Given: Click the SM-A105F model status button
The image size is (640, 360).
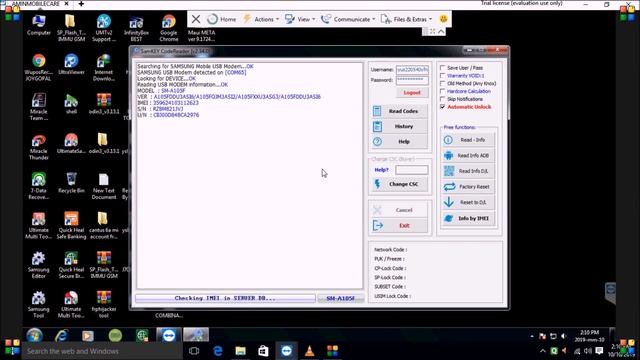Looking at the screenshot, I should click(x=340, y=298).
